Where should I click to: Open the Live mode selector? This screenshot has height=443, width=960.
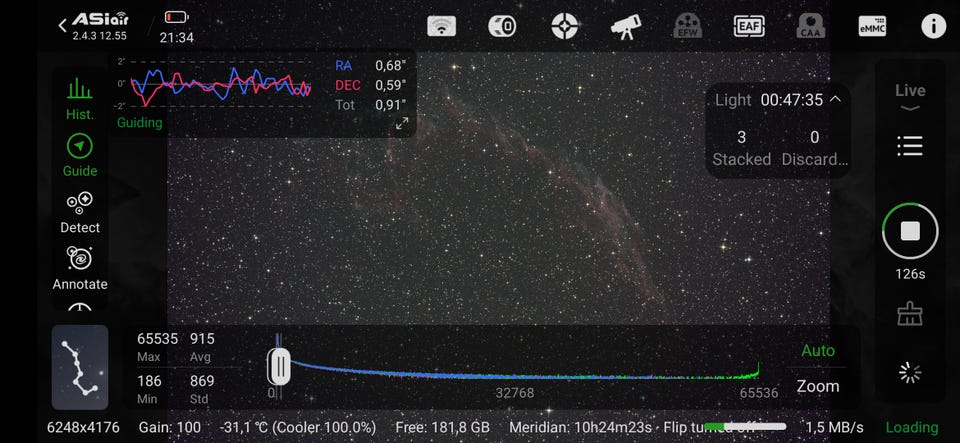pos(910,97)
